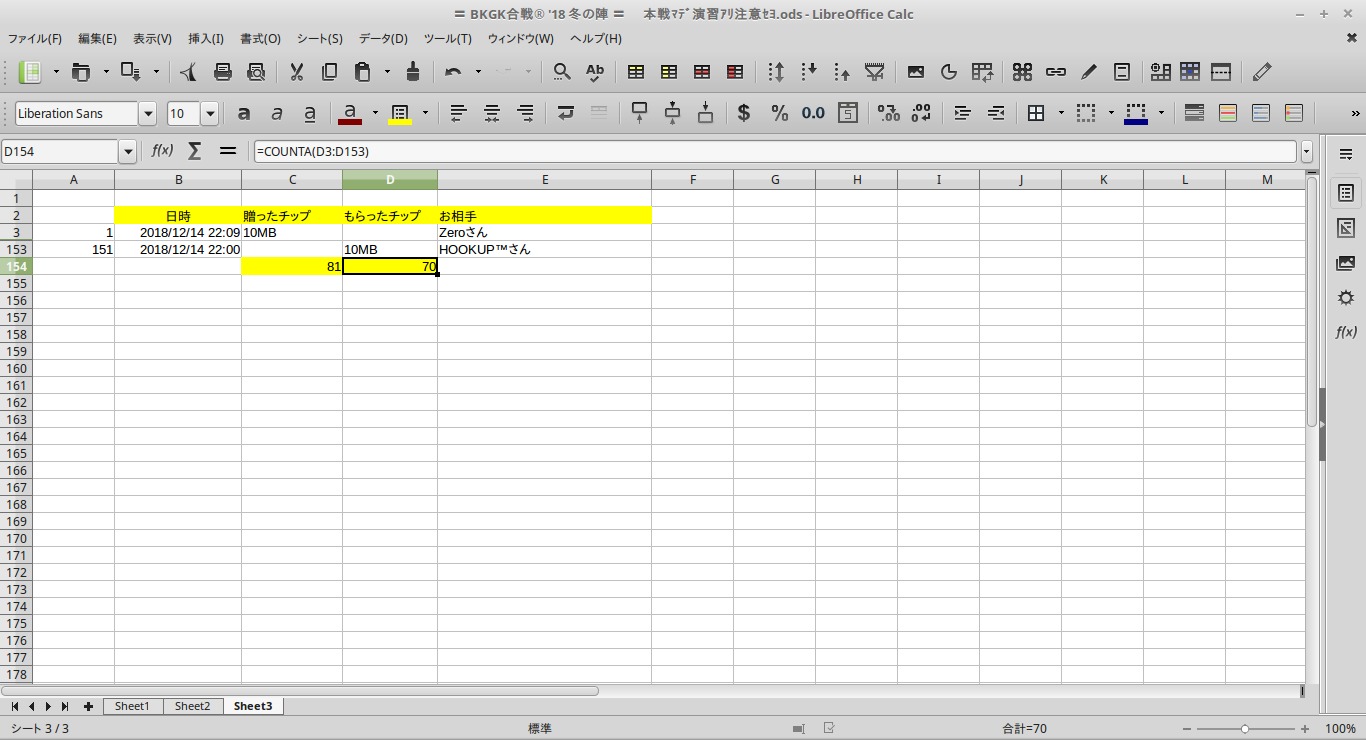
Task: Toggle the selection mode in status bar
Action: pyautogui.click(x=797, y=729)
